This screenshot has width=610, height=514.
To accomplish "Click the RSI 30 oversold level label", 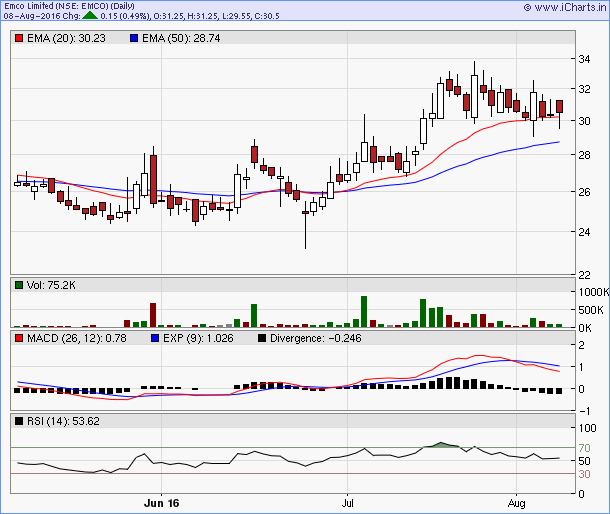I will 584,474.
